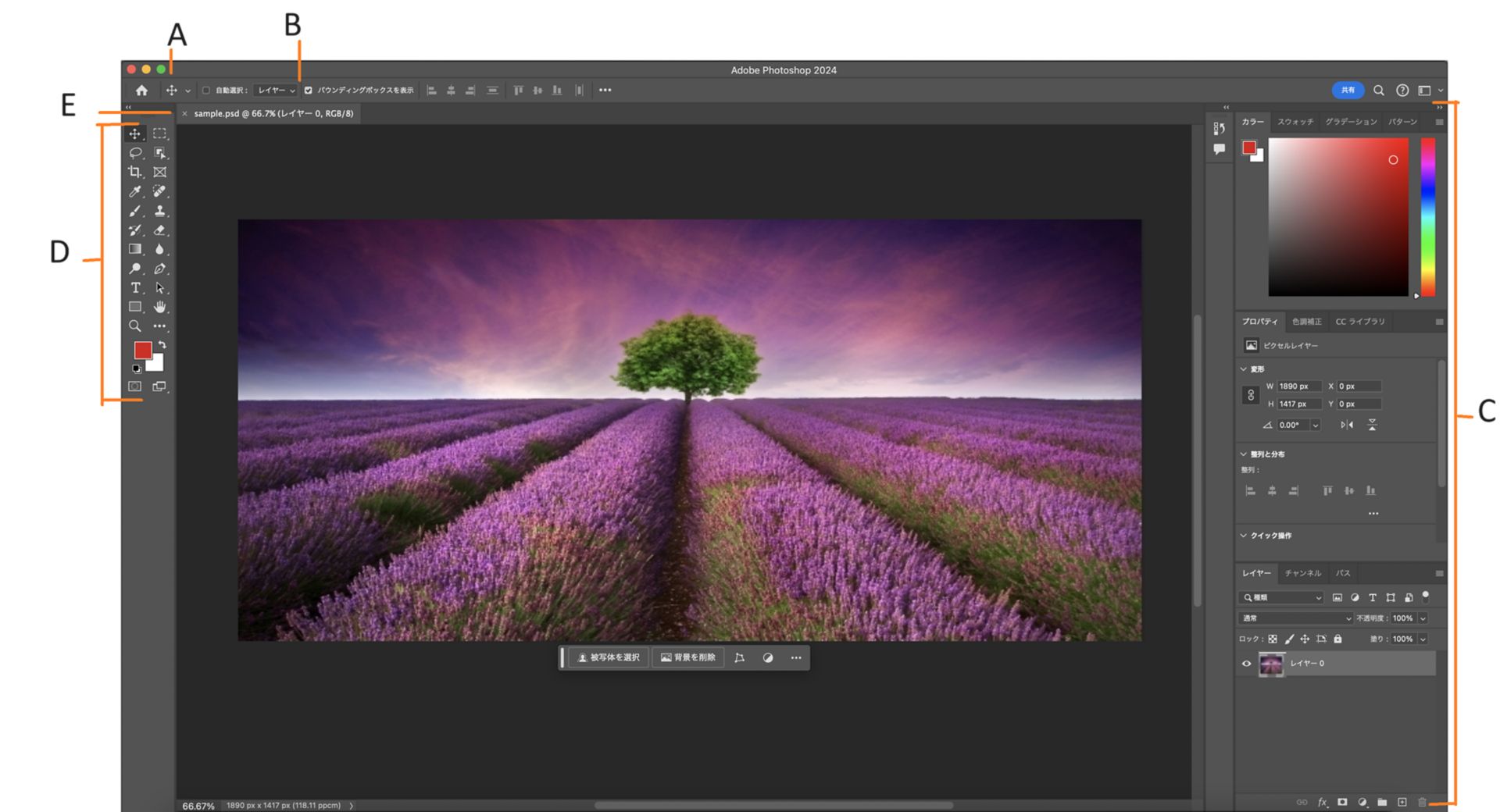1500x812 pixels.
Task: Open the blend mode 通常 dropdown
Action: coord(1295,618)
